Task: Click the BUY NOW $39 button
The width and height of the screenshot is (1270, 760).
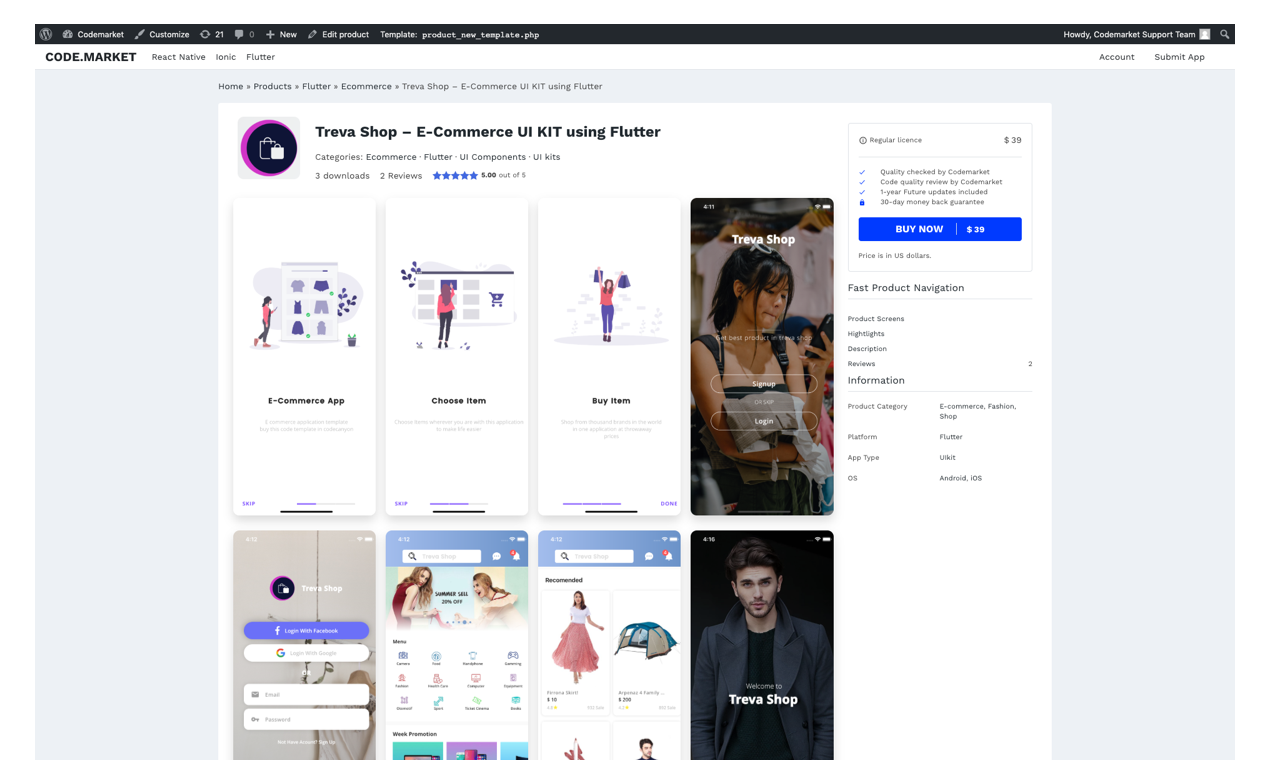Action: click(940, 229)
